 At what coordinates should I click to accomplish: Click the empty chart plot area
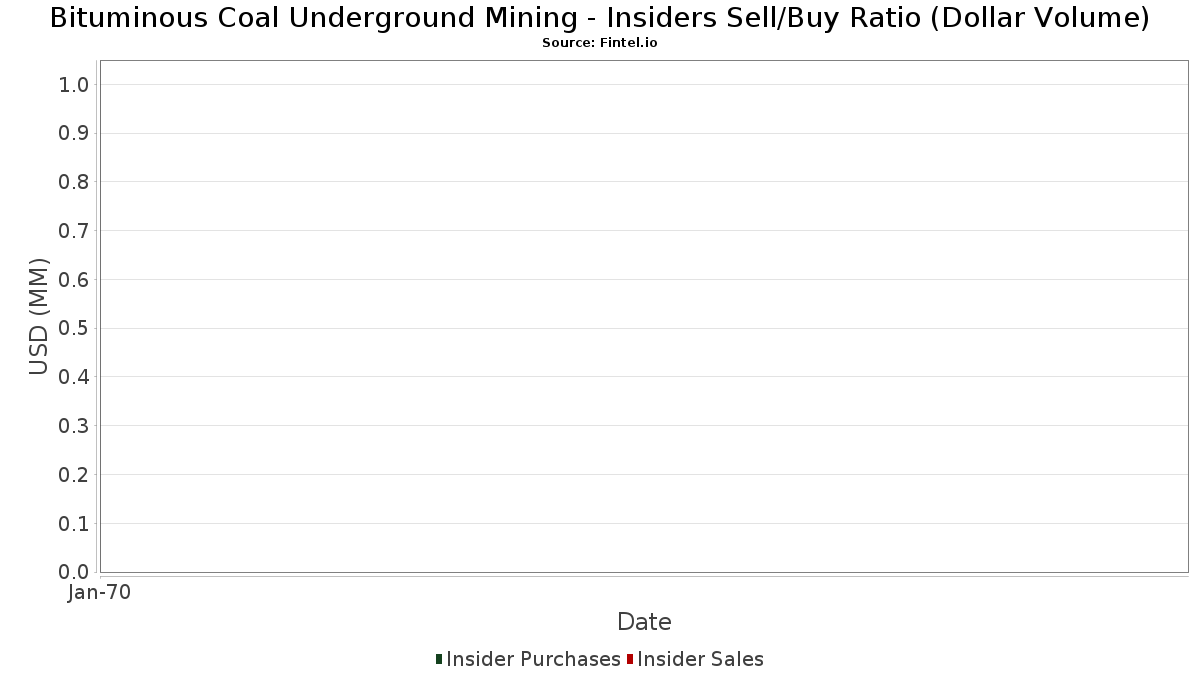click(644, 316)
